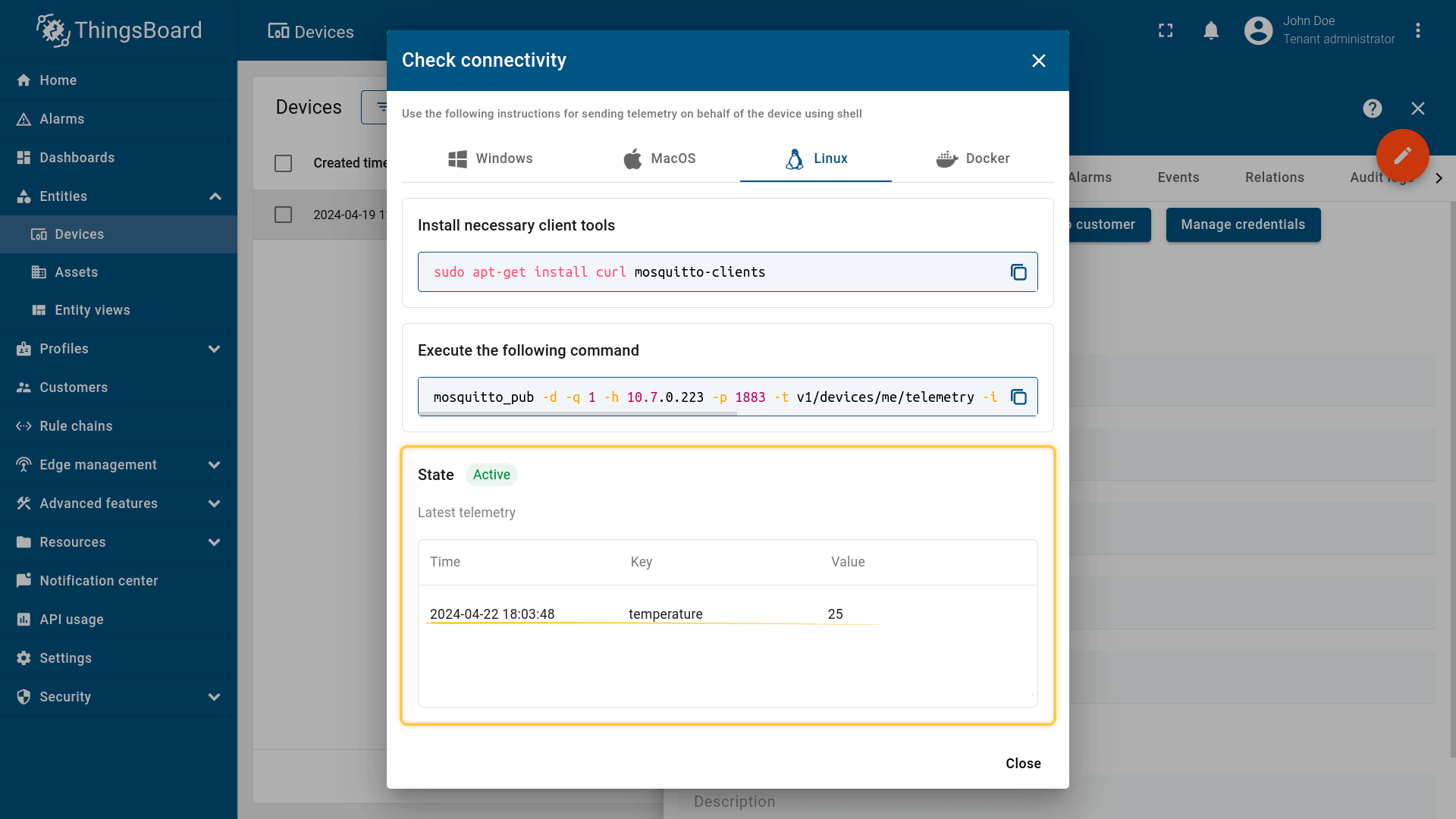Click the ThingsBoard logo

[119, 30]
